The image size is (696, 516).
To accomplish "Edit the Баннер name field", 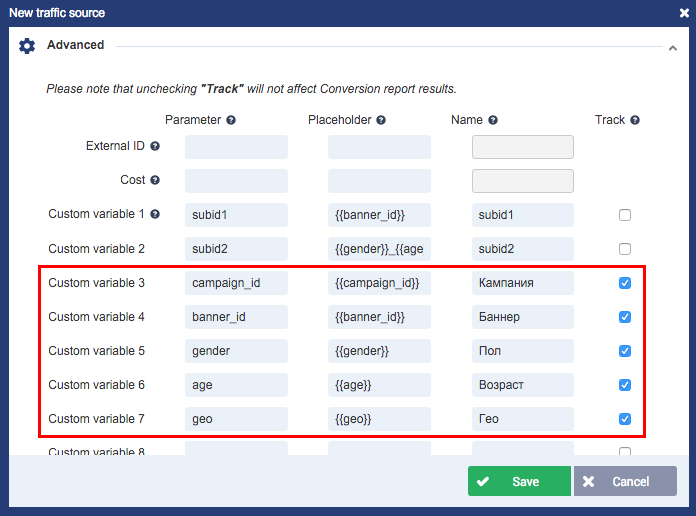I will click(522, 317).
